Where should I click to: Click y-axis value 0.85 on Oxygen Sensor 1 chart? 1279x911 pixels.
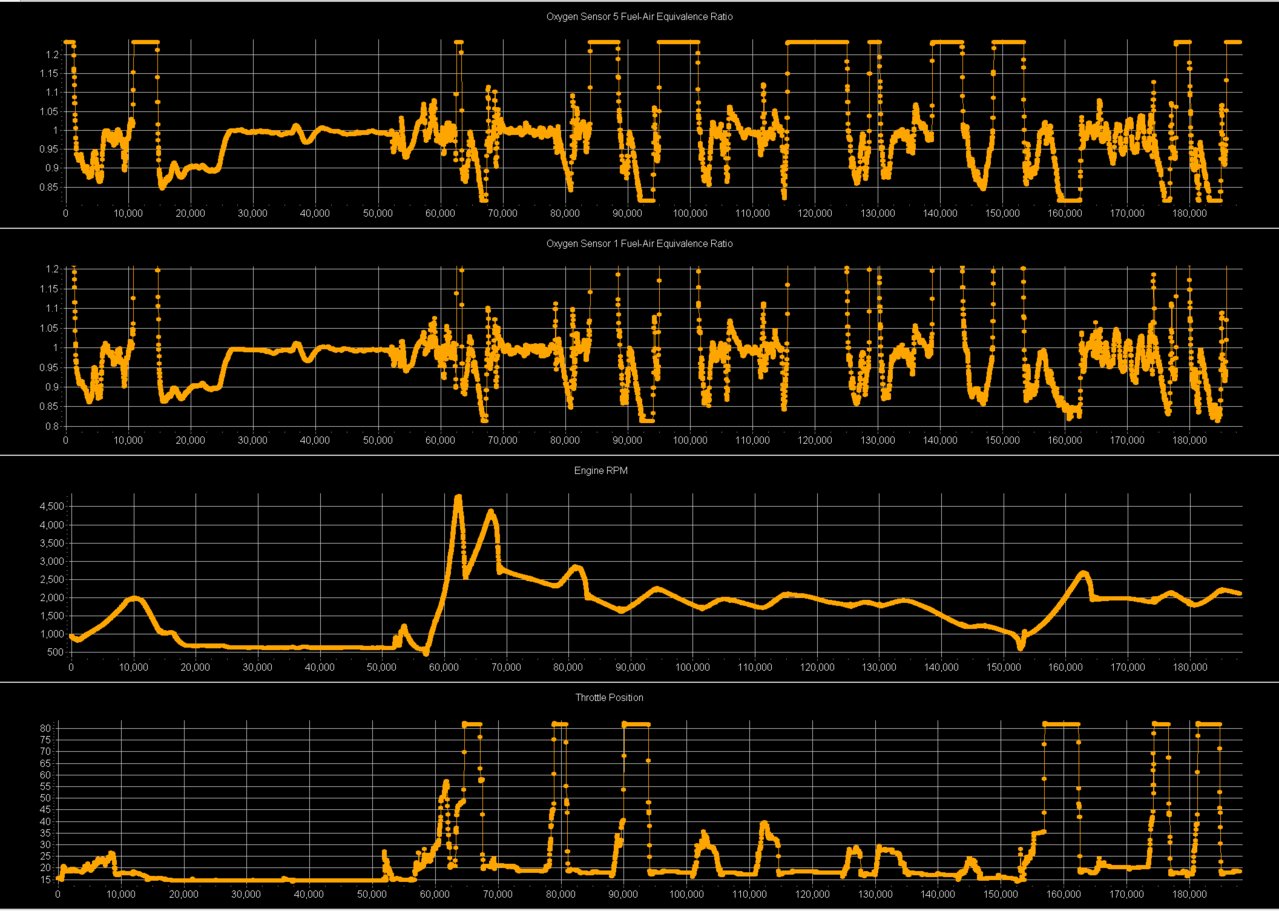[50, 406]
